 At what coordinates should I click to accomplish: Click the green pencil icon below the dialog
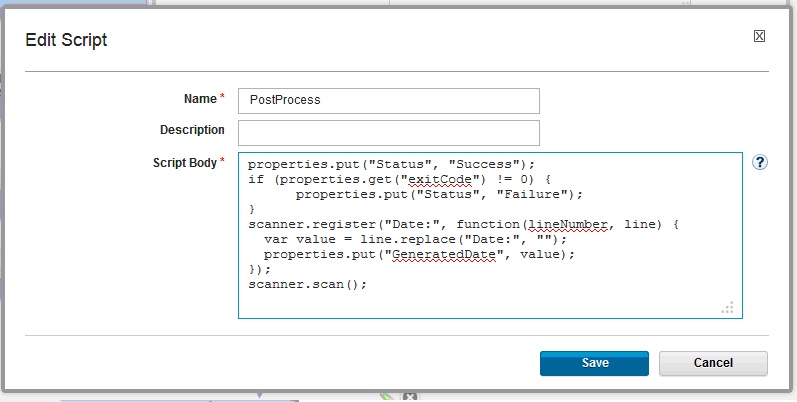click(x=389, y=397)
